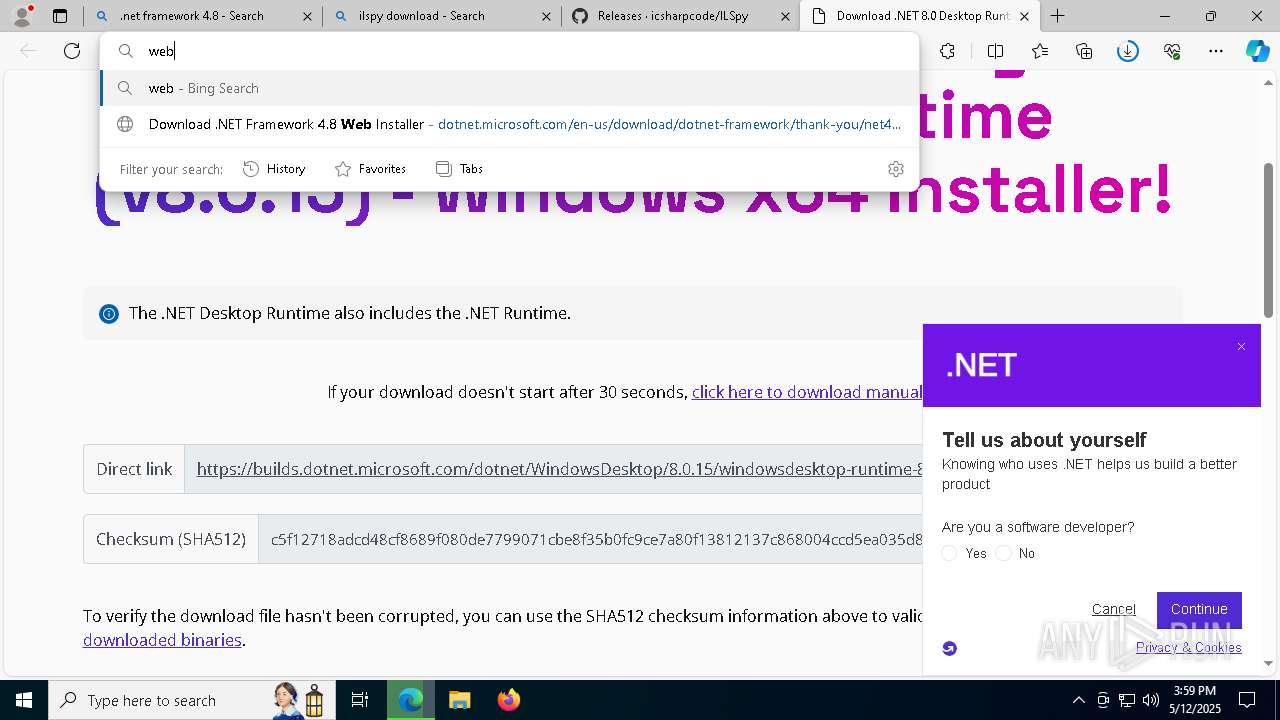This screenshot has height=720, width=1280.
Task: Open the tab actions menu icon
Action: [x=60, y=16]
